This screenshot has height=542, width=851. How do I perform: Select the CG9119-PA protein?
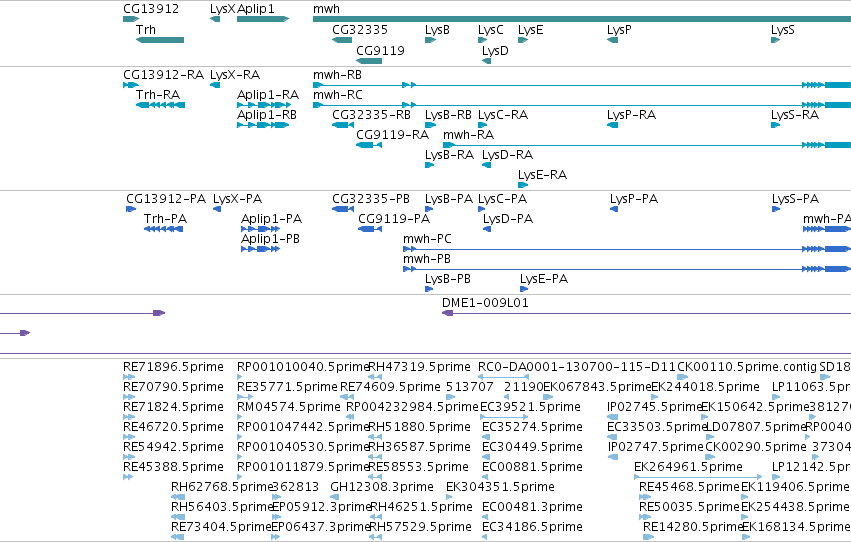[x=370, y=229]
